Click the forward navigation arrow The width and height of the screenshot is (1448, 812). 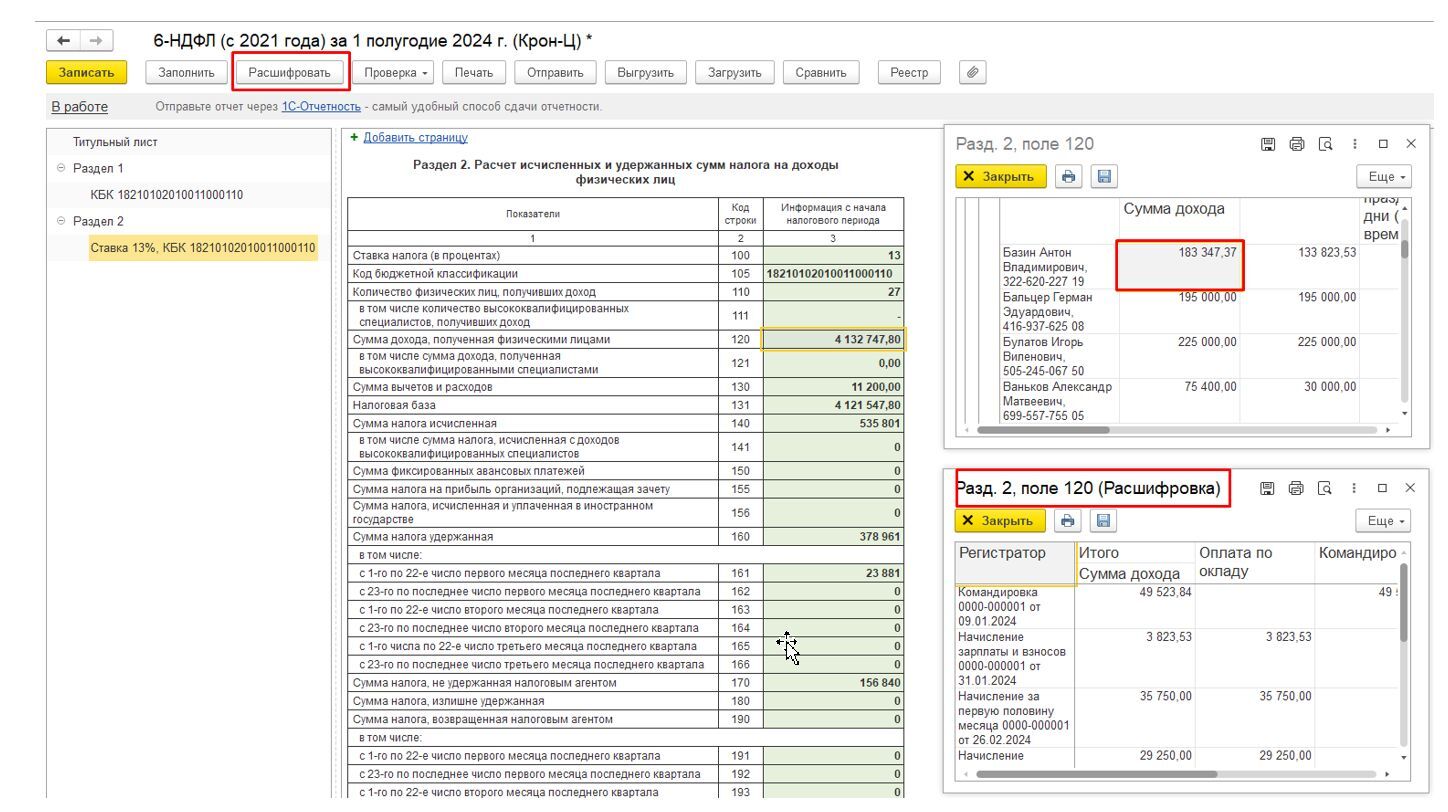click(96, 41)
